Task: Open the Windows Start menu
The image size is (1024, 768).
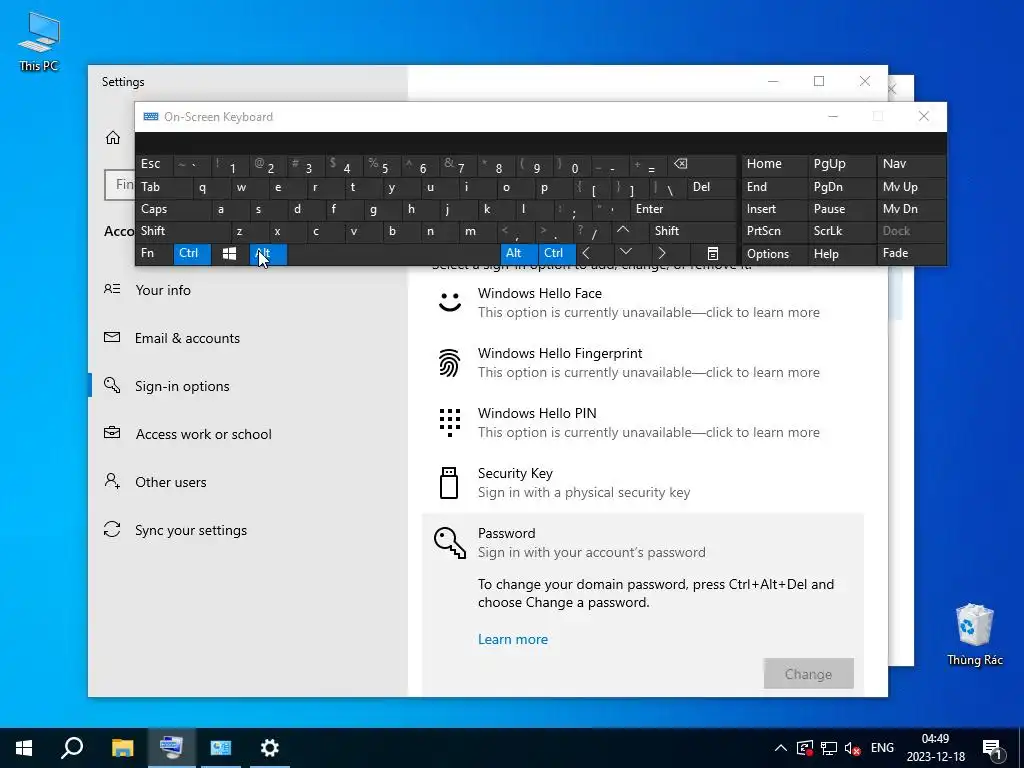Action: (24, 748)
